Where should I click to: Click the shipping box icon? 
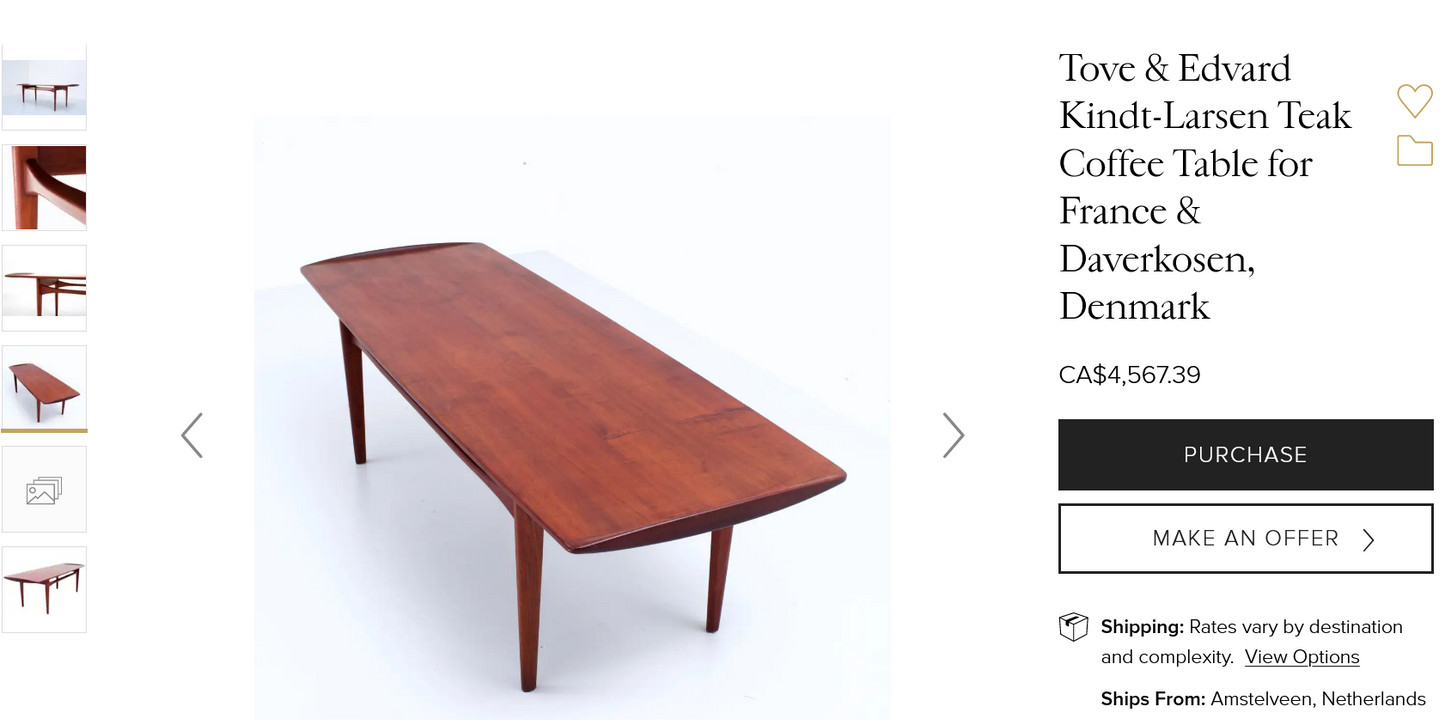[1073, 628]
